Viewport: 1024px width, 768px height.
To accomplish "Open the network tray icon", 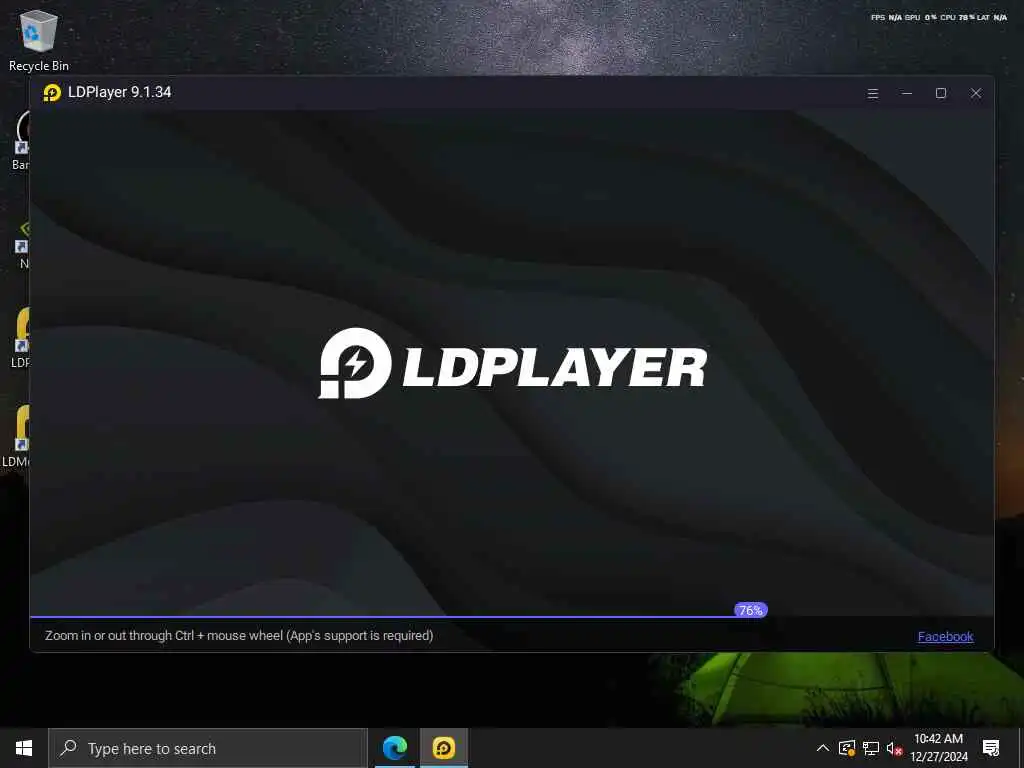I will (x=871, y=748).
